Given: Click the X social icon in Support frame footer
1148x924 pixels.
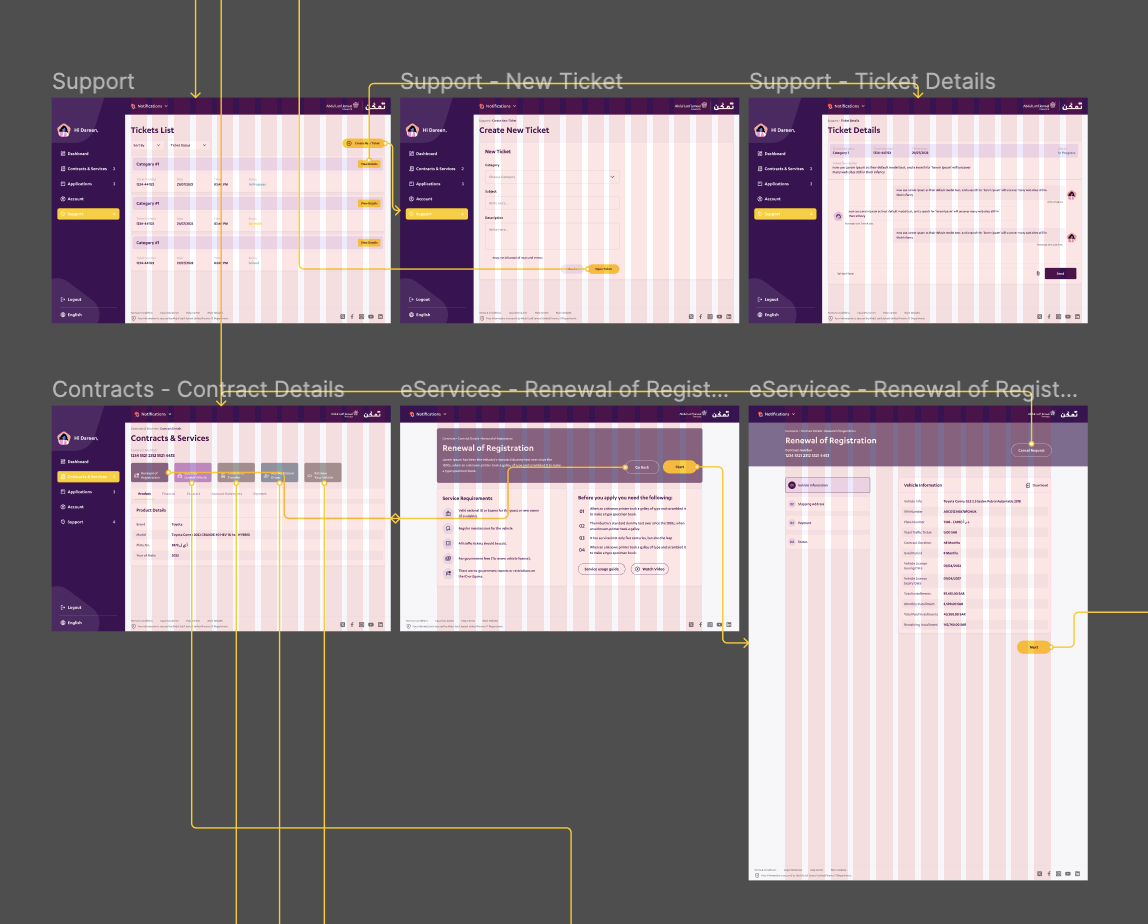Looking at the screenshot, I should coord(343,317).
